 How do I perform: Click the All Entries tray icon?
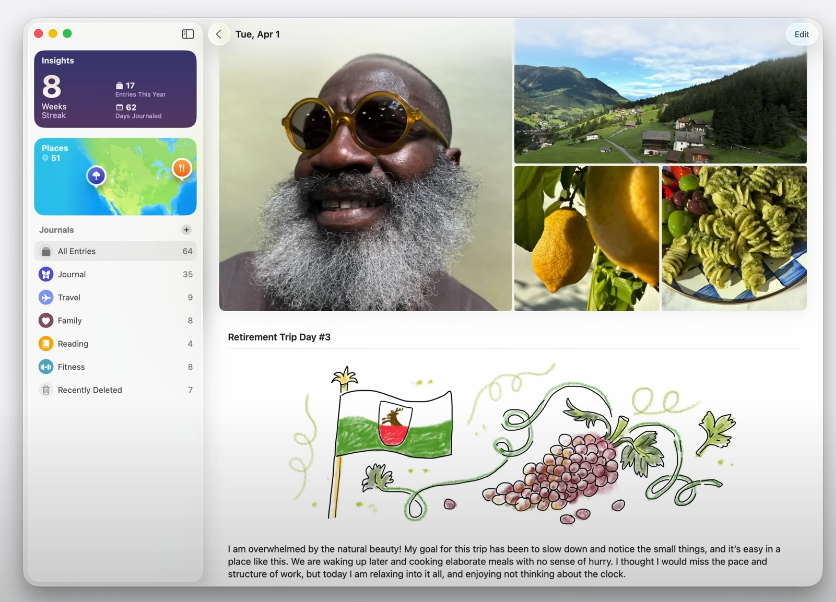pos(46,251)
